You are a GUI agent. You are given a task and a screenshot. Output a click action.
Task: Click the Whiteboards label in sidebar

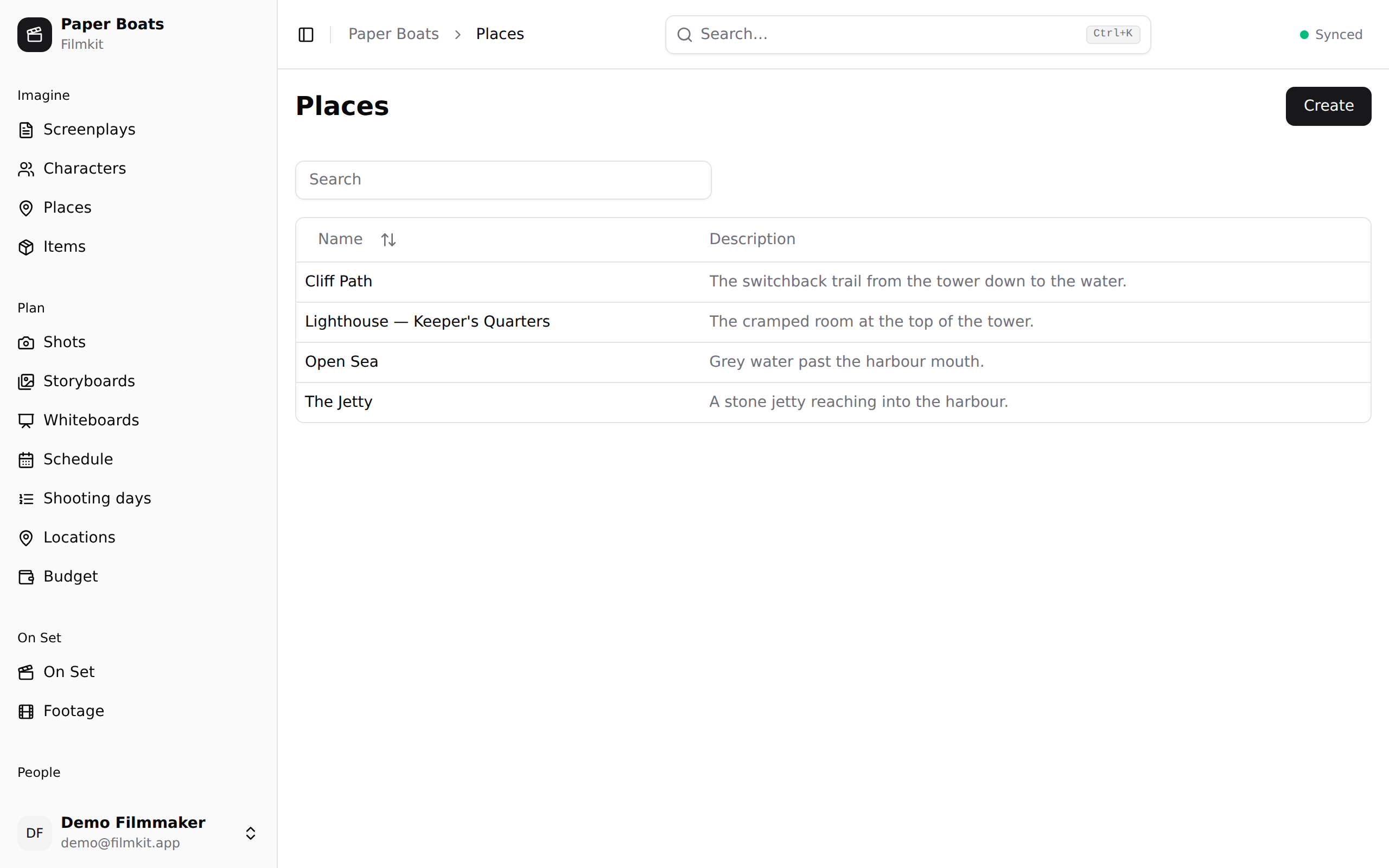(x=91, y=421)
